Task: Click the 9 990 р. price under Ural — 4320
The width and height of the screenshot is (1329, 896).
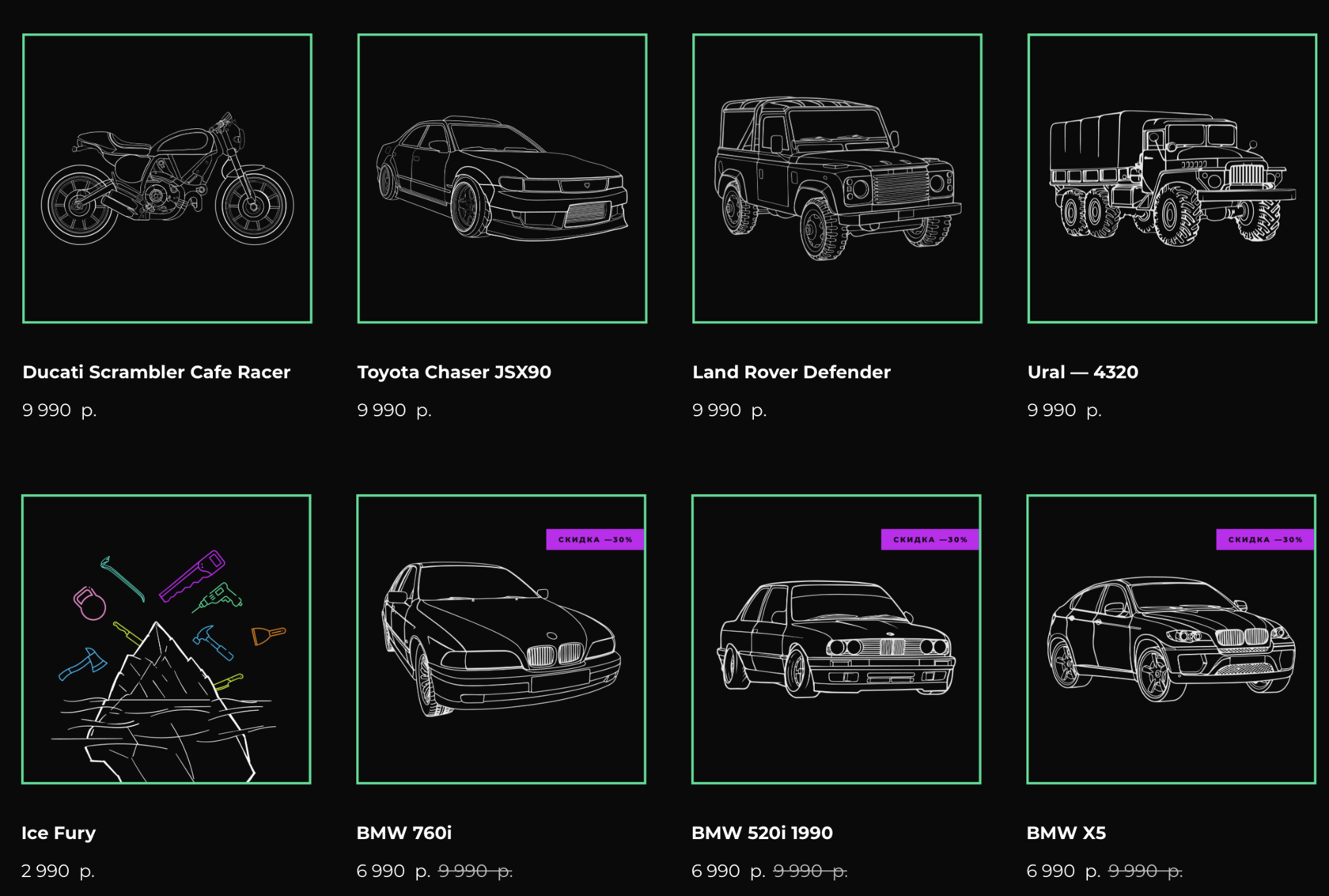Action: (1065, 410)
